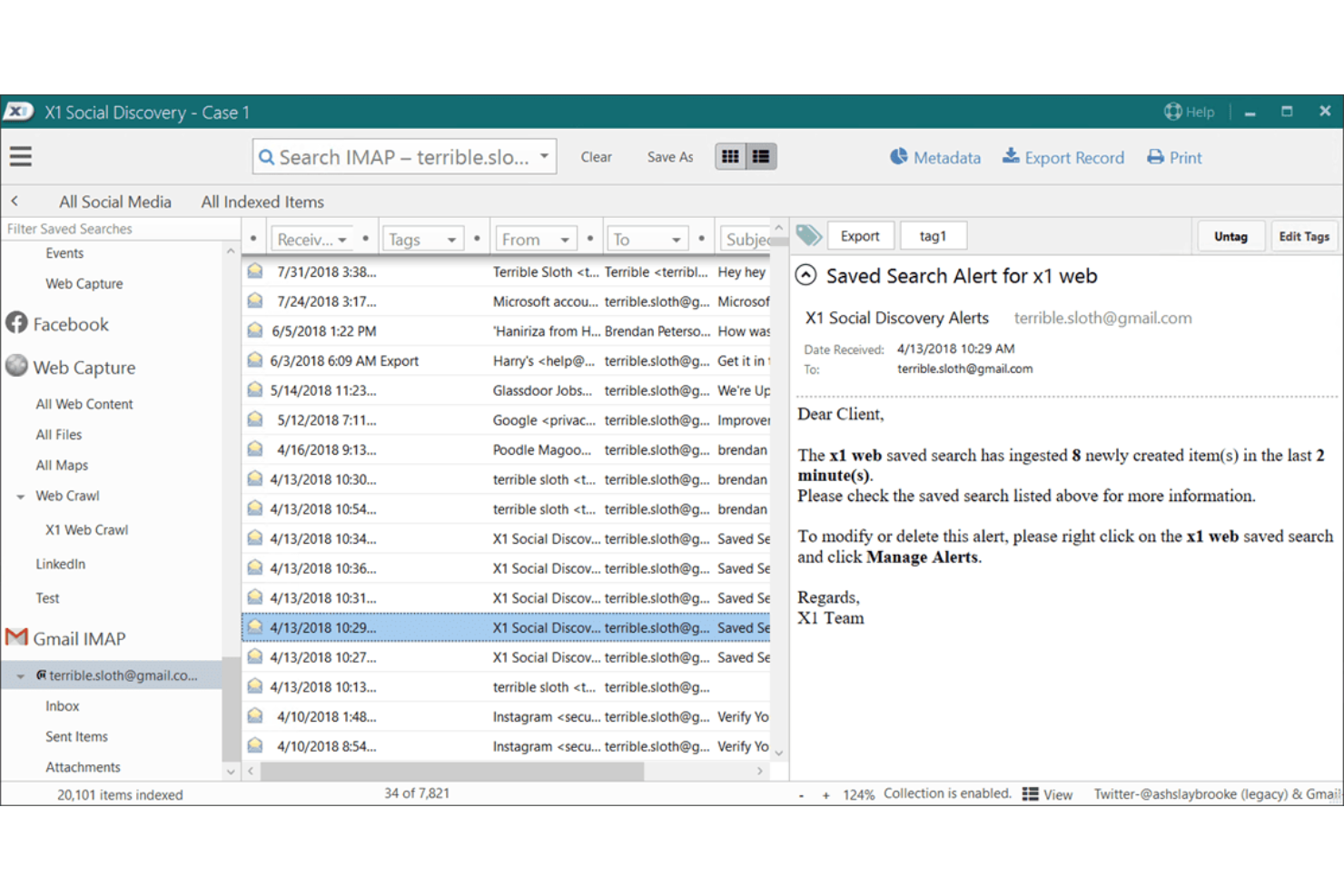Click the Web Capture globe icon
Screen dimensions: 1344x896
click(16, 366)
